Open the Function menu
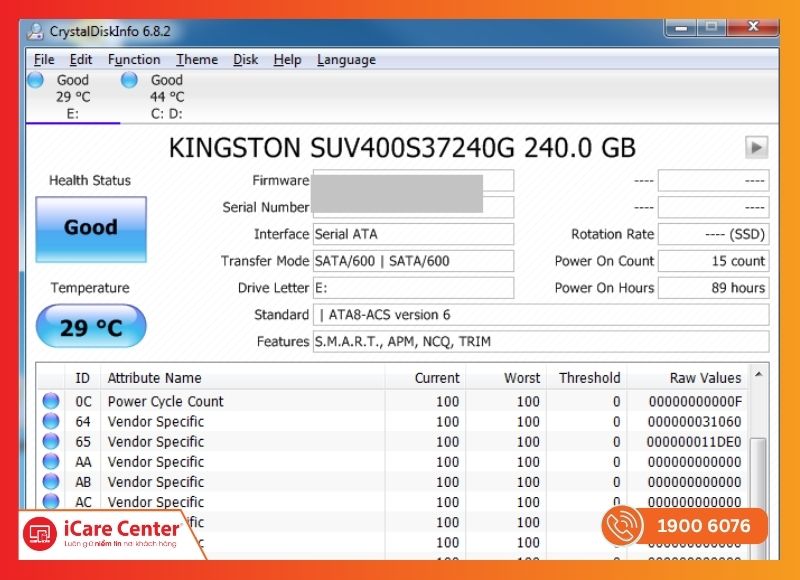Viewport: 800px width, 580px height. 134,60
